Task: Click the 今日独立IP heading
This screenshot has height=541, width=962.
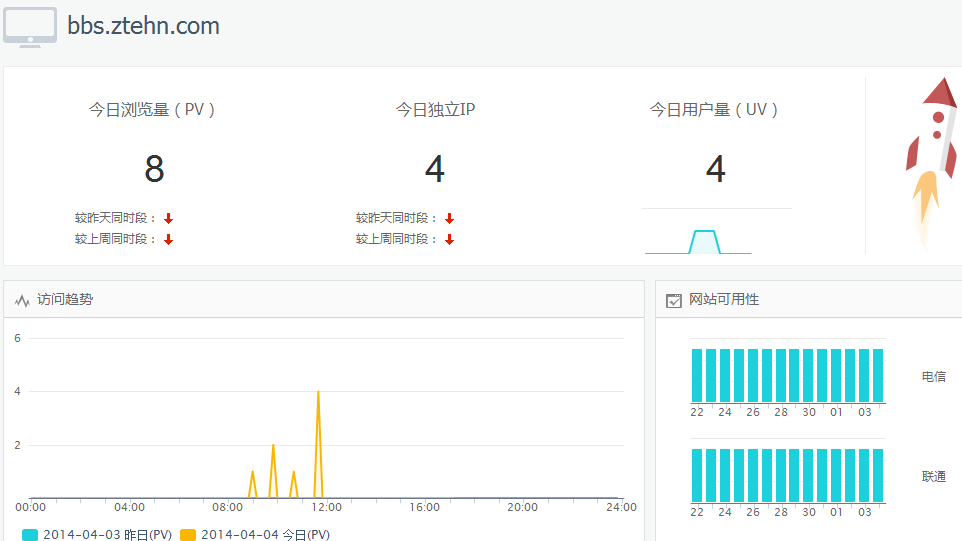Action: [x=435, y=110]
